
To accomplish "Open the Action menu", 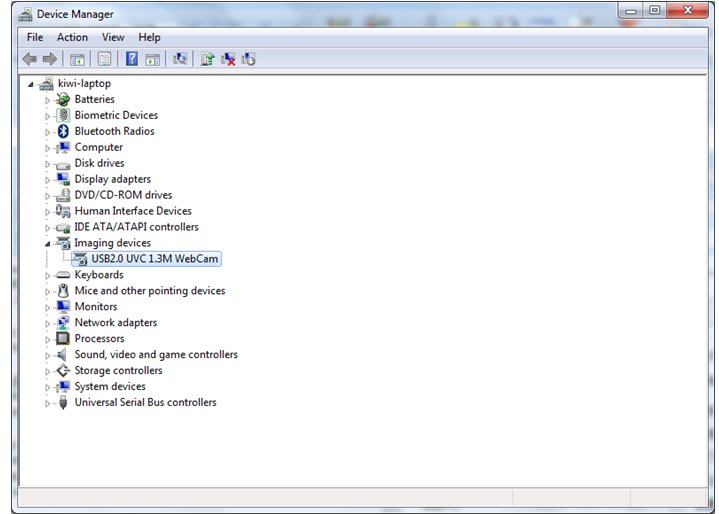I will click(72, 37).
